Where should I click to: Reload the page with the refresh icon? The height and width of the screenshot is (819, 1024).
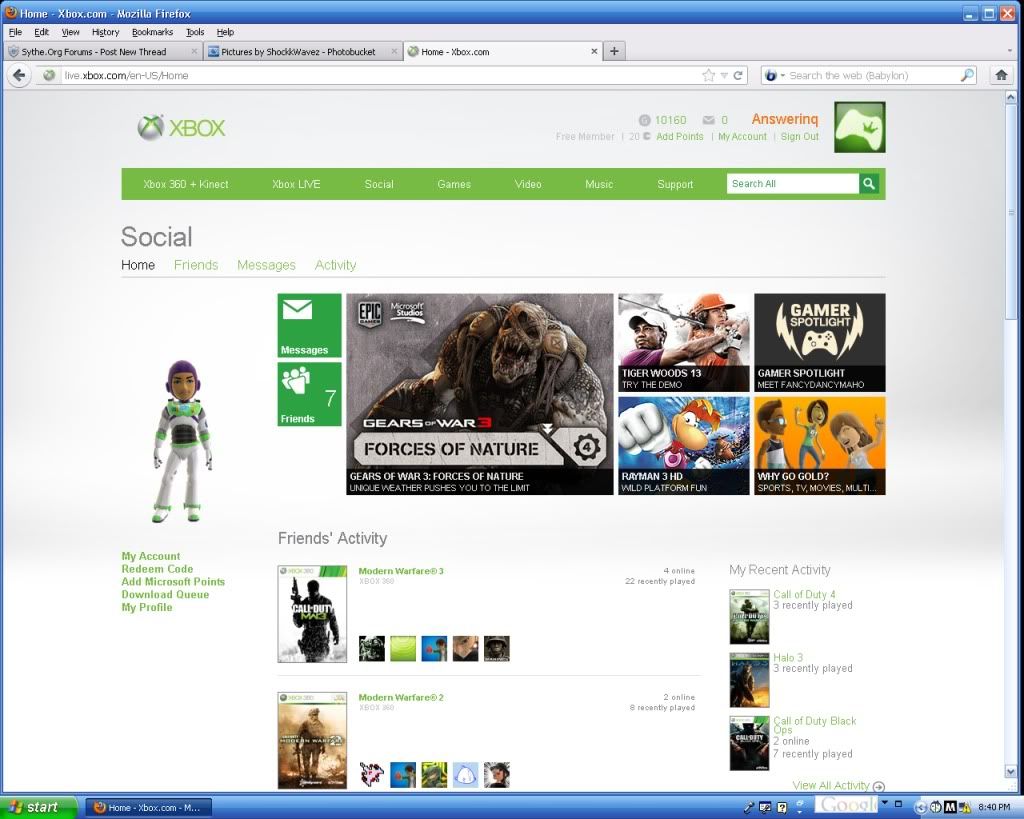click(x=738, y=76)
